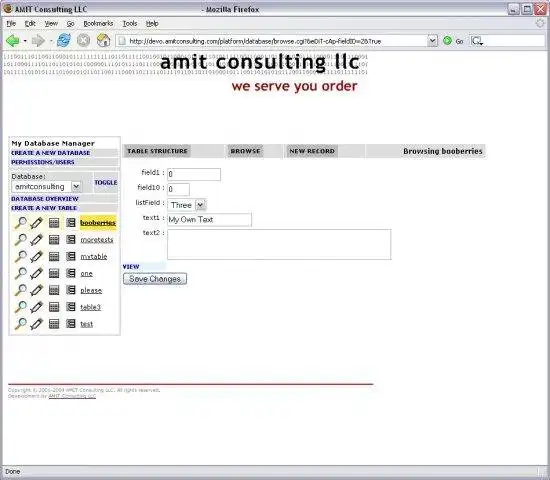550x480 pixels.
Task: Click structure icon for test table
Action: 71,324
